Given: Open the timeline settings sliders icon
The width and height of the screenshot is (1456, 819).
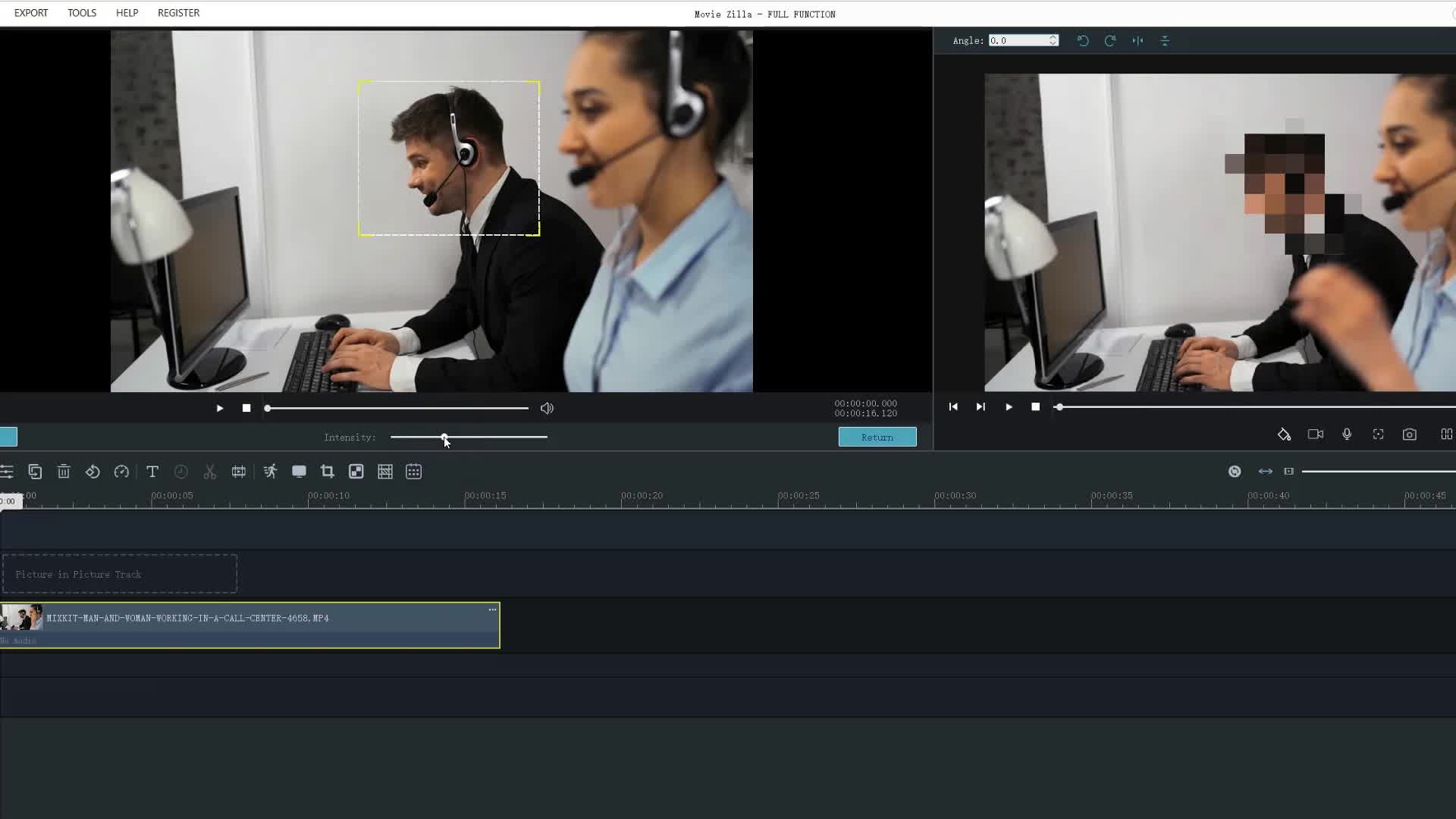Looking at the screenshot, I should coord(7,472).
